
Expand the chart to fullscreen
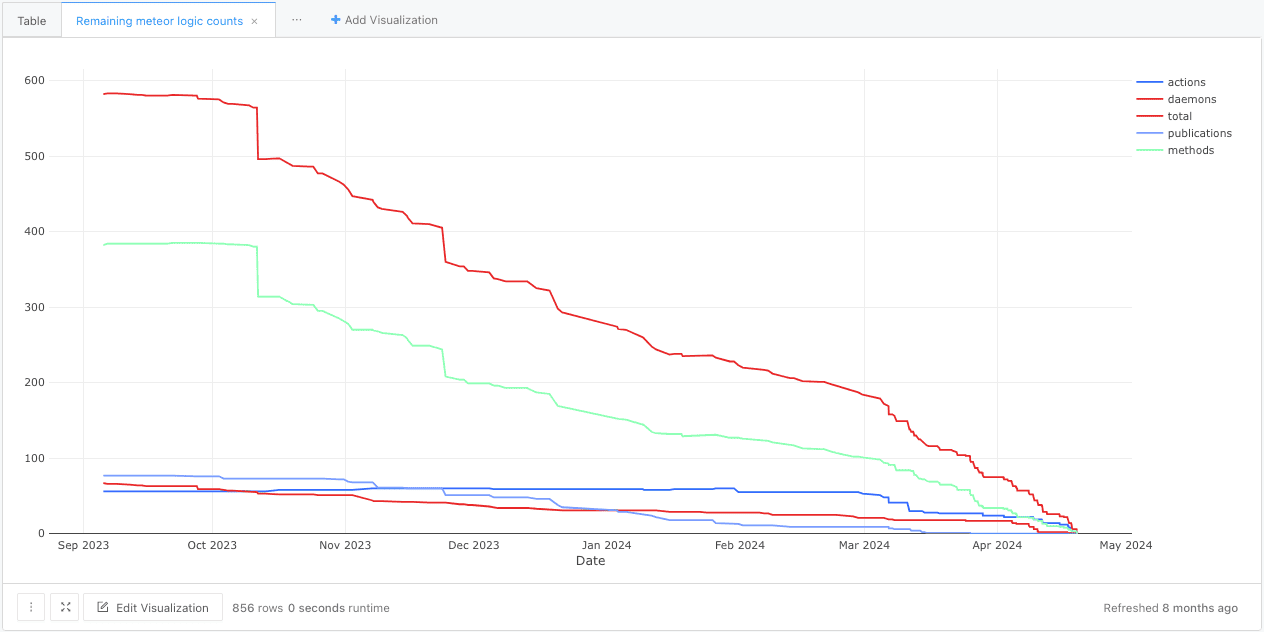tap(64, 607)
